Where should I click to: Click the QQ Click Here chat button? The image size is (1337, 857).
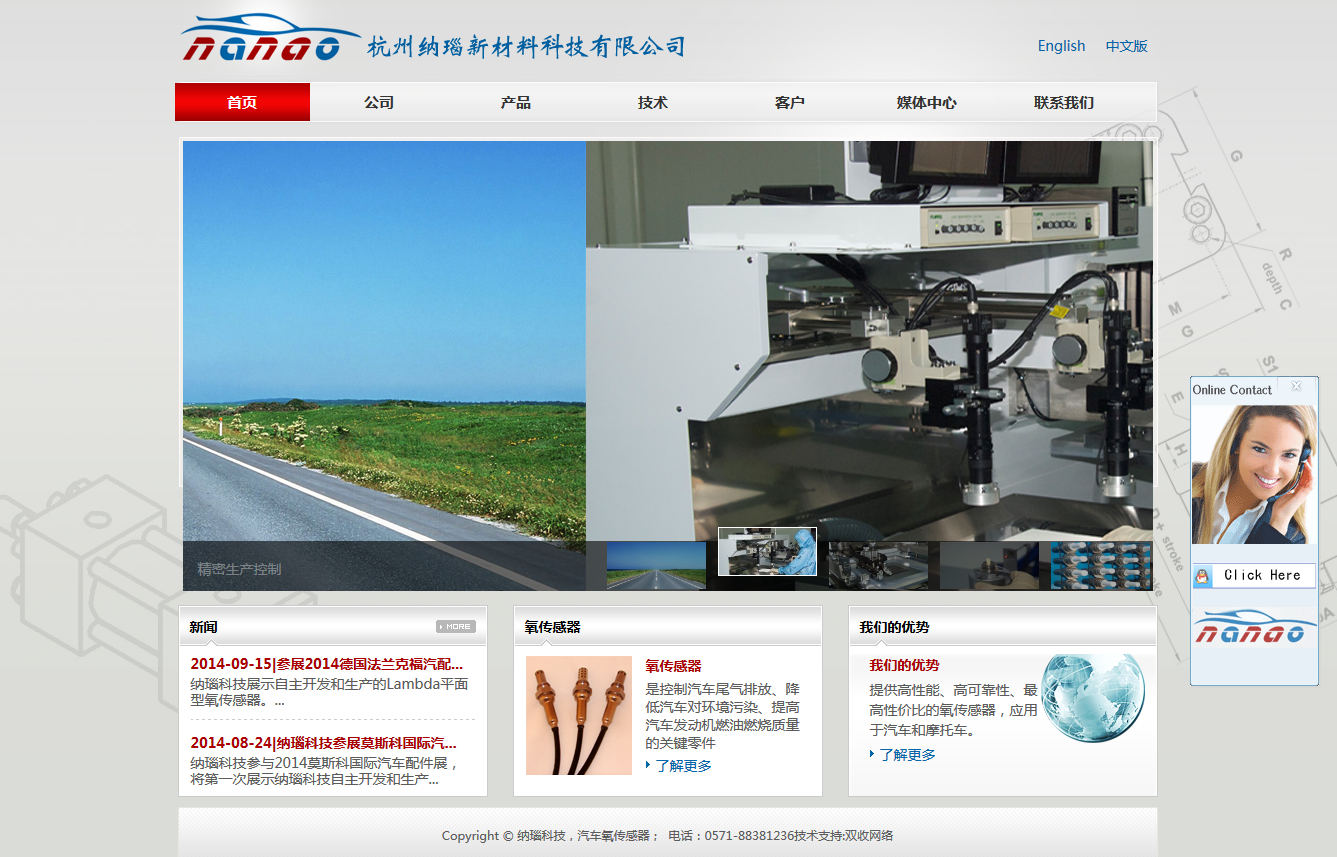[1254, 575]
